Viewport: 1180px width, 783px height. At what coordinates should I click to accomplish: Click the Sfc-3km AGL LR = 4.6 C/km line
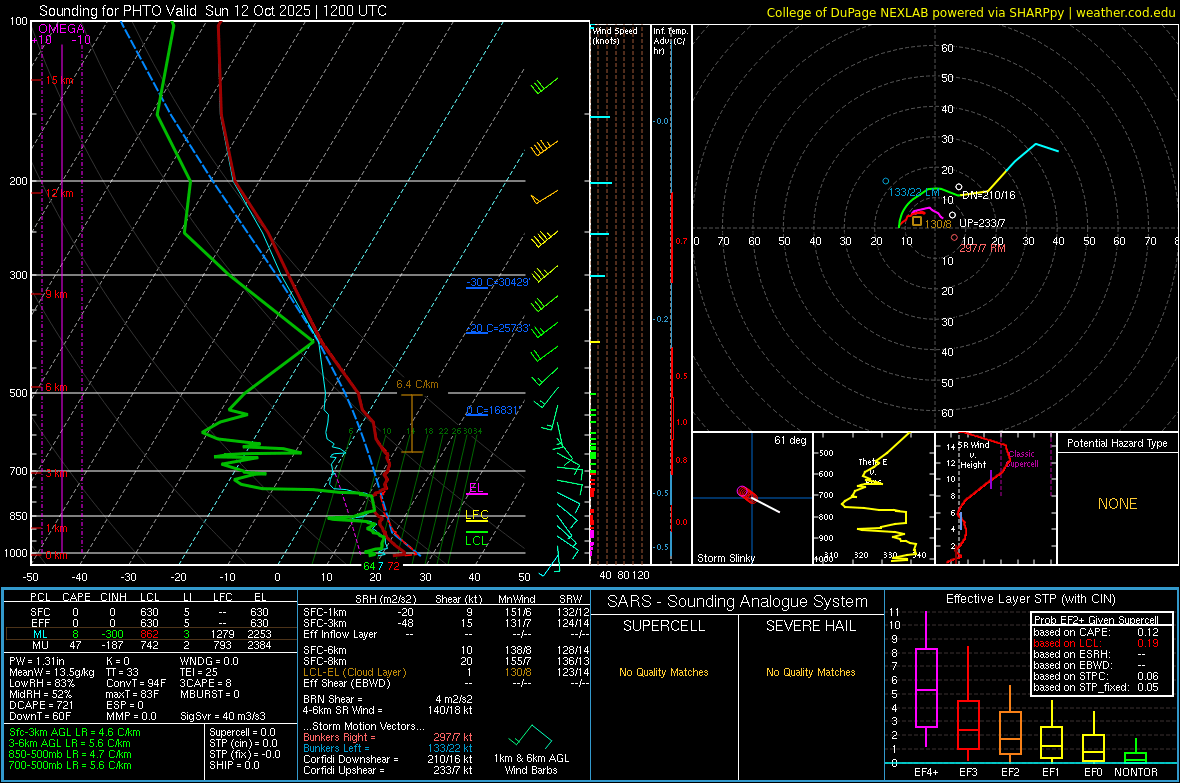pyautogui.click(x=75, y=732)
